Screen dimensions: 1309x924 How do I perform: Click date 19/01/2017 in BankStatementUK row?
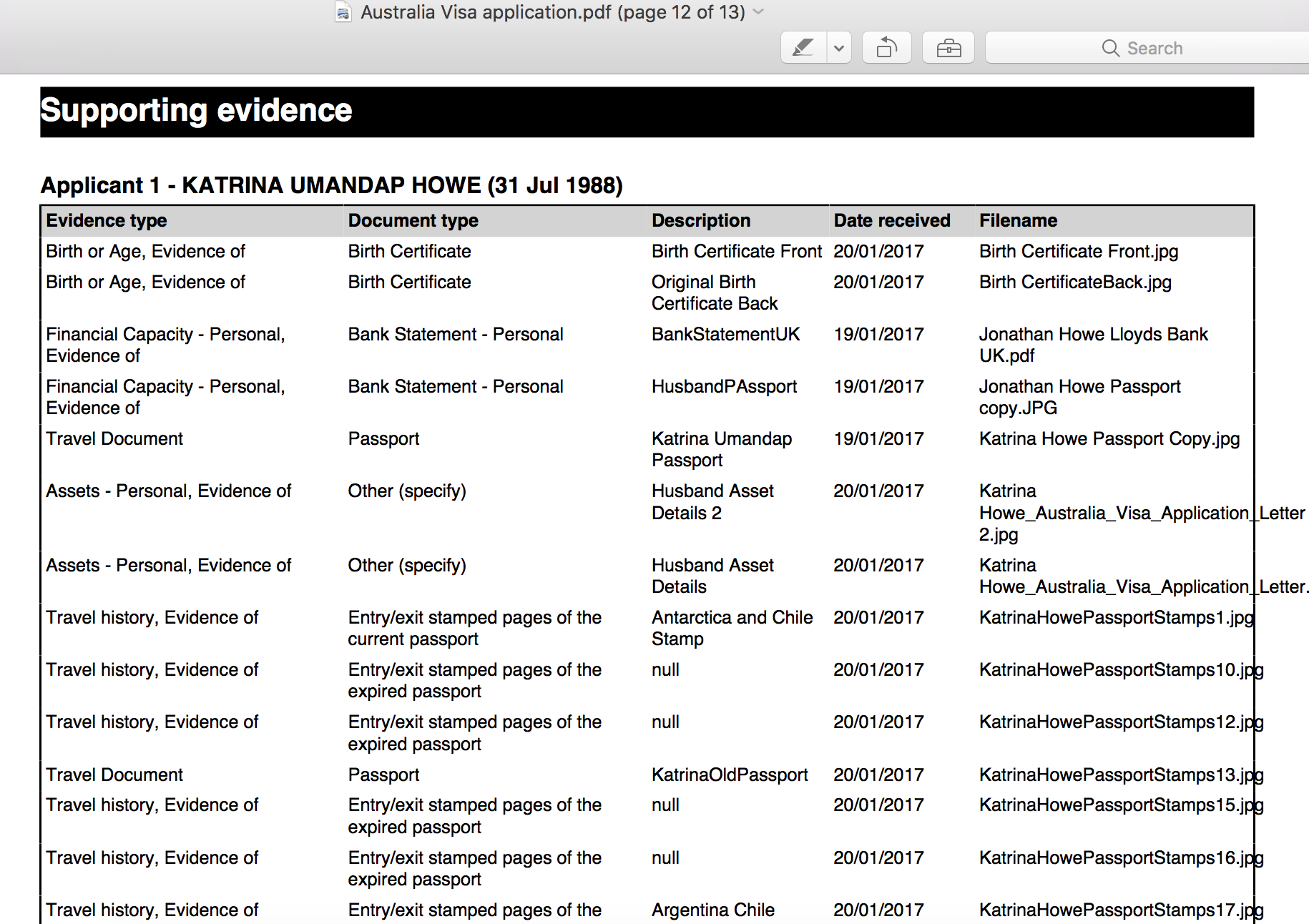(878, 335)
